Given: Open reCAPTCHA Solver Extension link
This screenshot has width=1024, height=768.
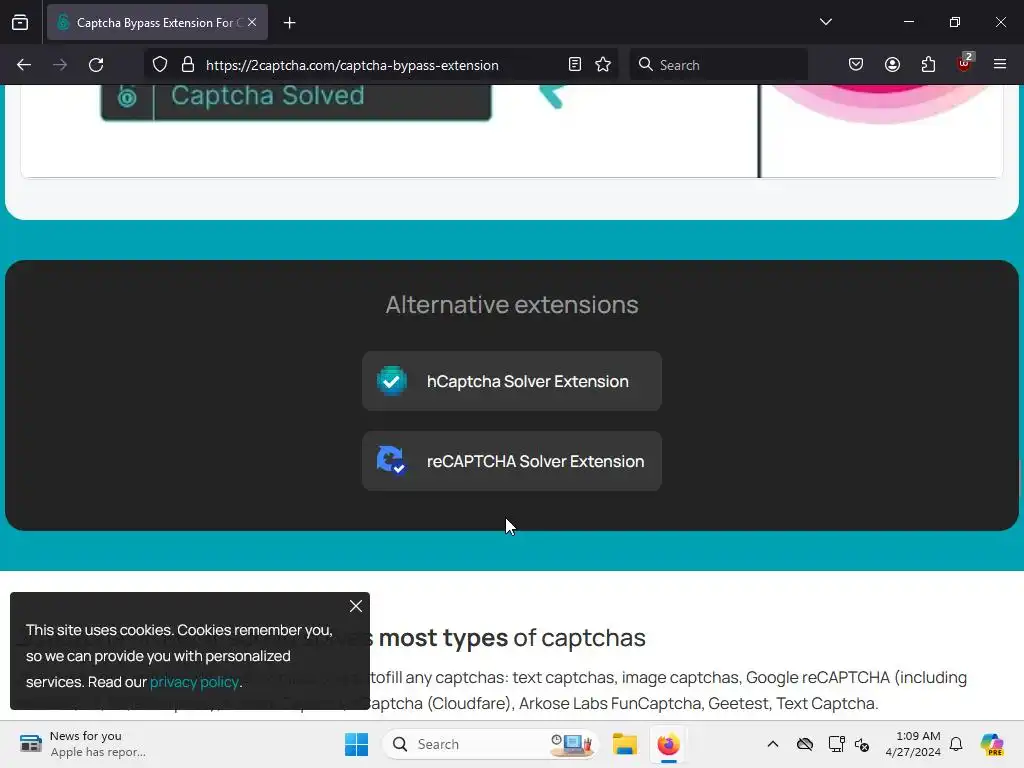Looking at the screenshot, I should 512,461.
